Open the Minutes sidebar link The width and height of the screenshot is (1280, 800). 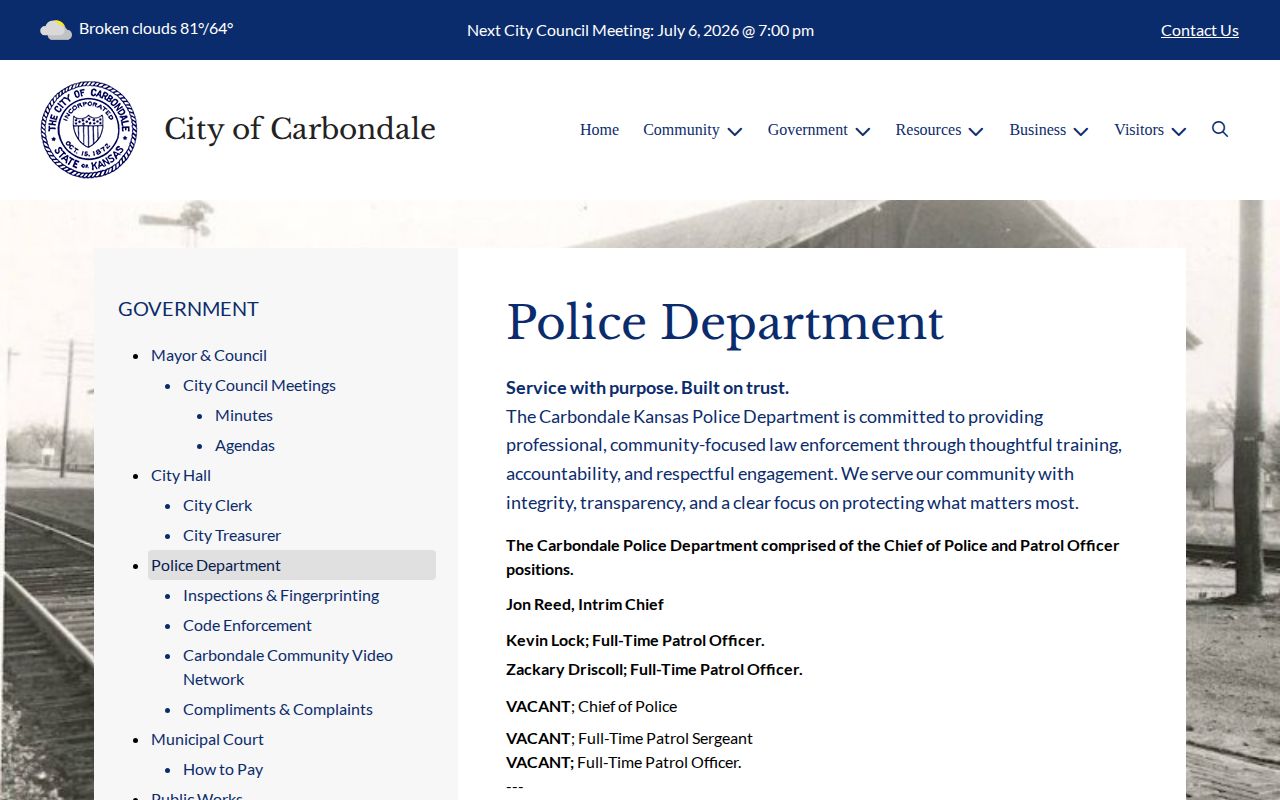tap(244, 415)
